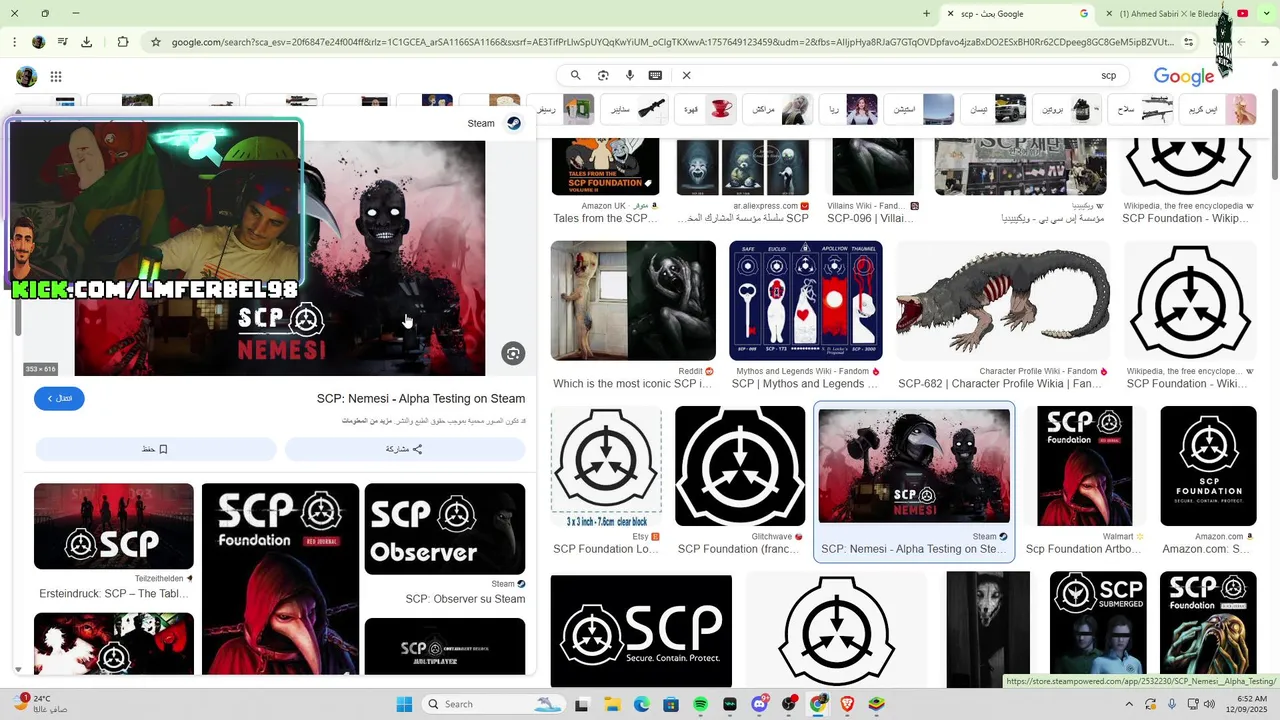Click the Google logo
1280x720 pixels.
[x=1184, y=76]
